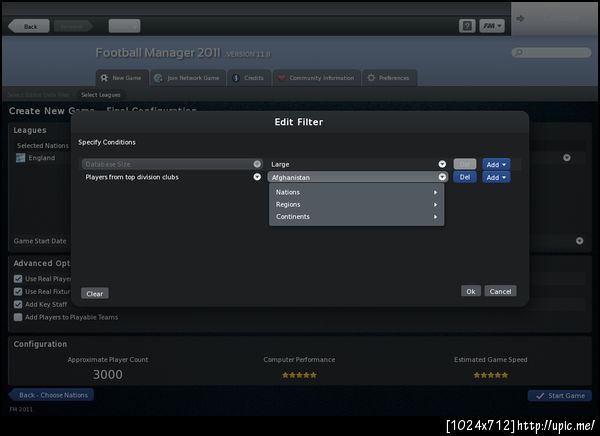
Task: Click the round arrow on the England row
Action: [567, 158]
